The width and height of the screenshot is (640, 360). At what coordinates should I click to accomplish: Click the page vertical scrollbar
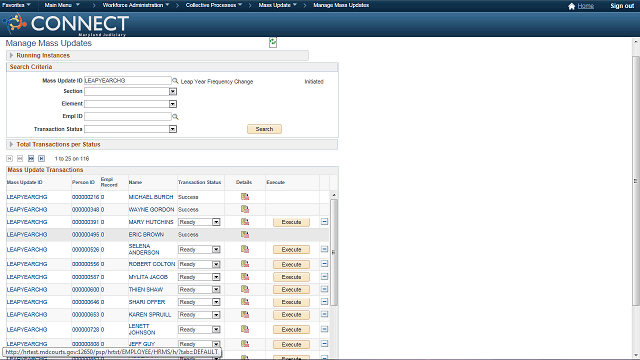636,181
